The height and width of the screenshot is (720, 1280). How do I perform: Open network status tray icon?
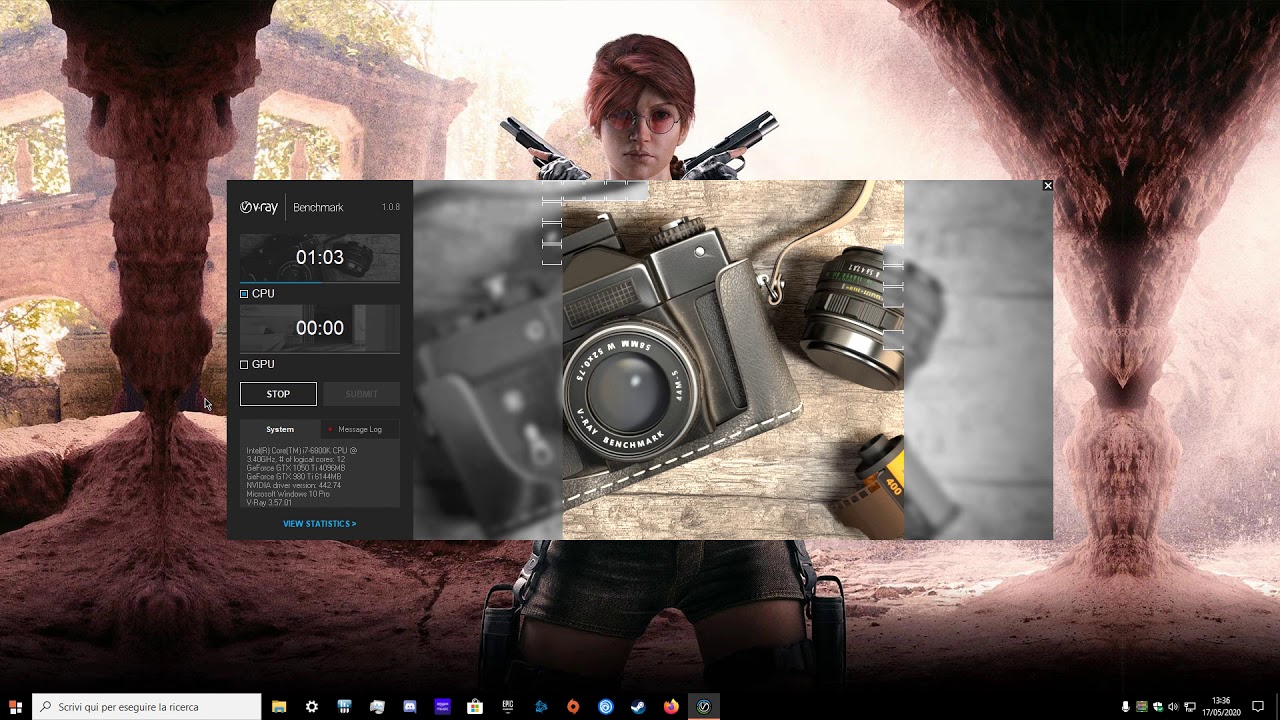[1190, 707]
